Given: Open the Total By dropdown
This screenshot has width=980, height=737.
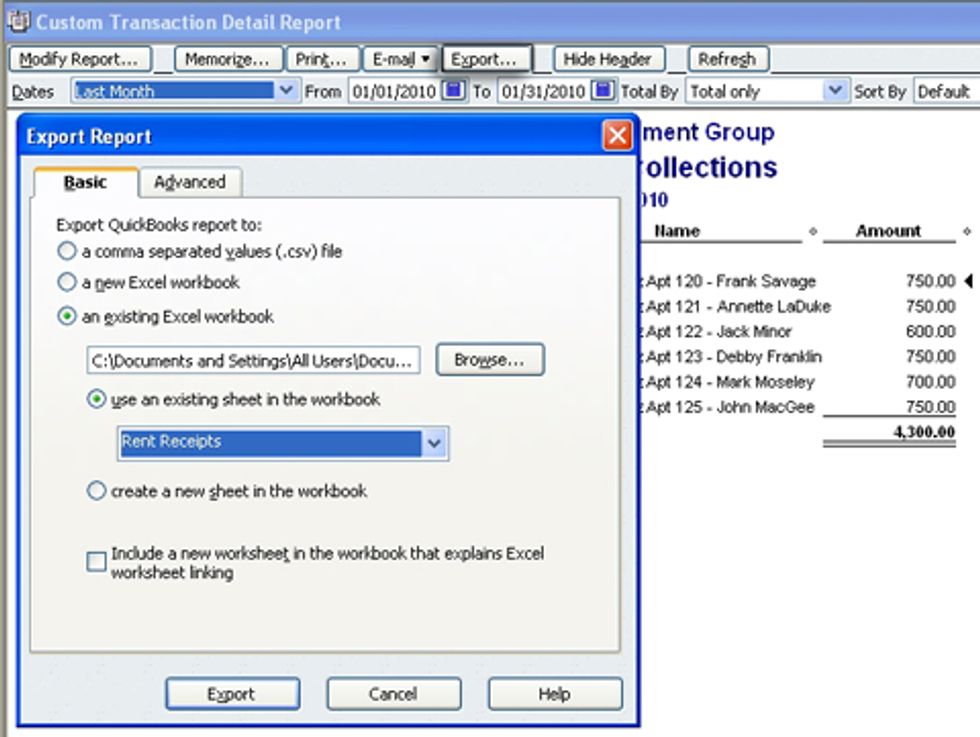Looking at the screenshot, I should tap(835, 91).
